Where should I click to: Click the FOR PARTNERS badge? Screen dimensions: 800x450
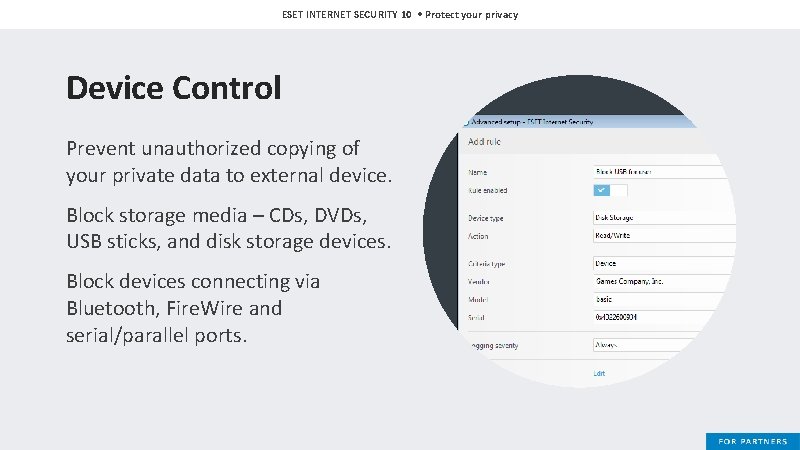pyautogui.click(x=753, y=441)
